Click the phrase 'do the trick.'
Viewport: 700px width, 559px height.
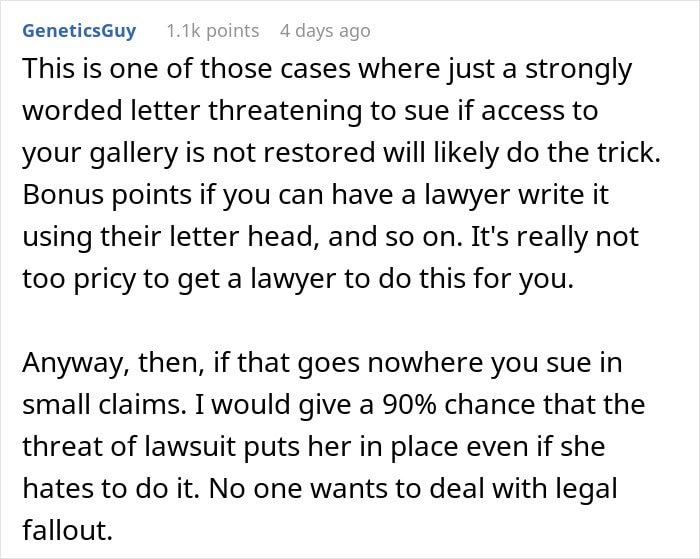click(583, 153)
